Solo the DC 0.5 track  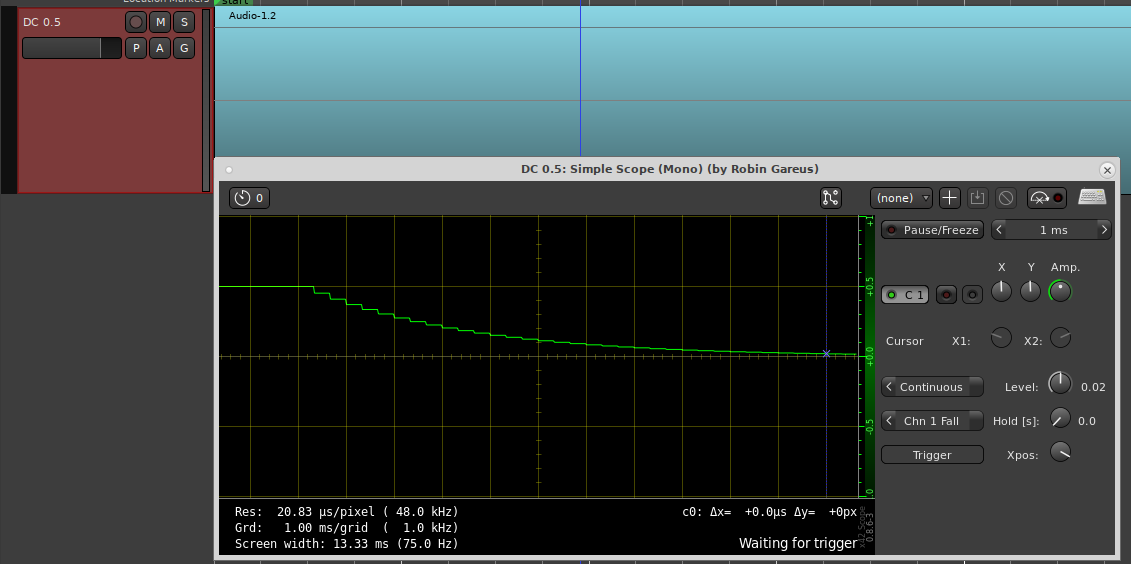tap(183, 22)
